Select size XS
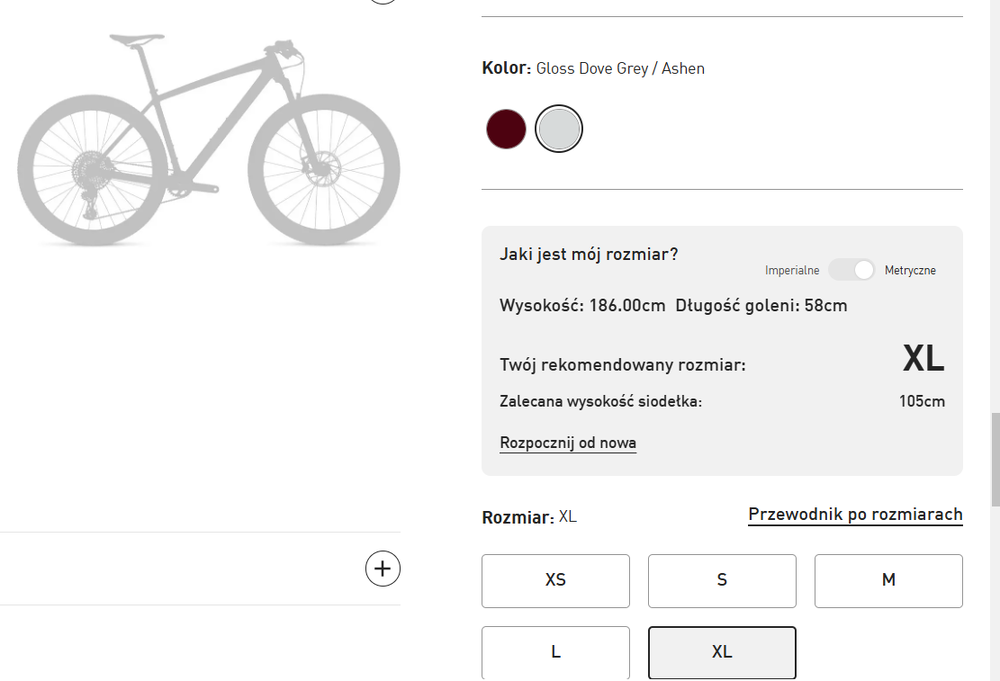The width and height of the screenshot is (1000, 681). coord(556,580)
